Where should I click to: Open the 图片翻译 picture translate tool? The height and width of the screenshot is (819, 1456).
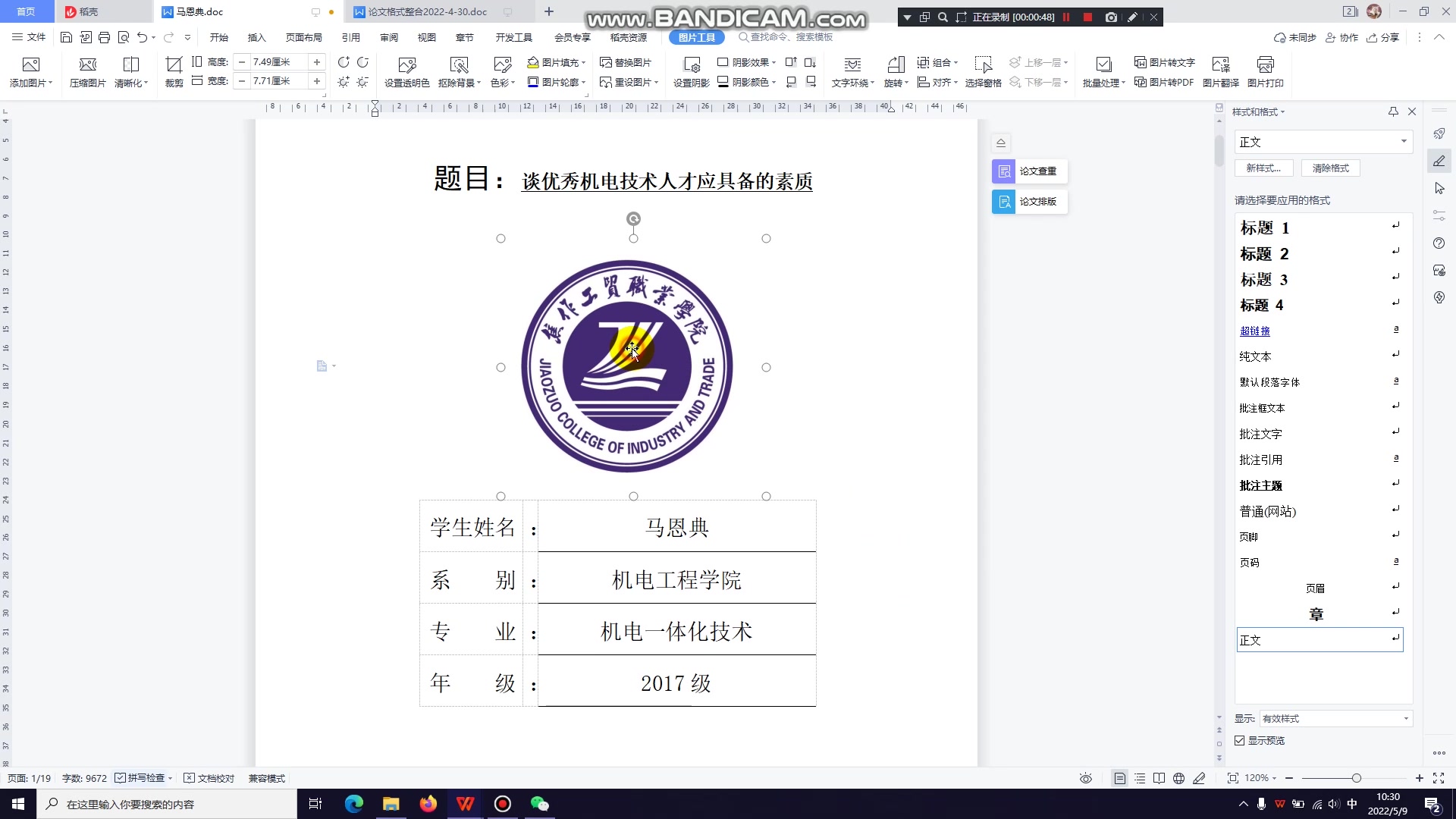(x=1221, y=72)
